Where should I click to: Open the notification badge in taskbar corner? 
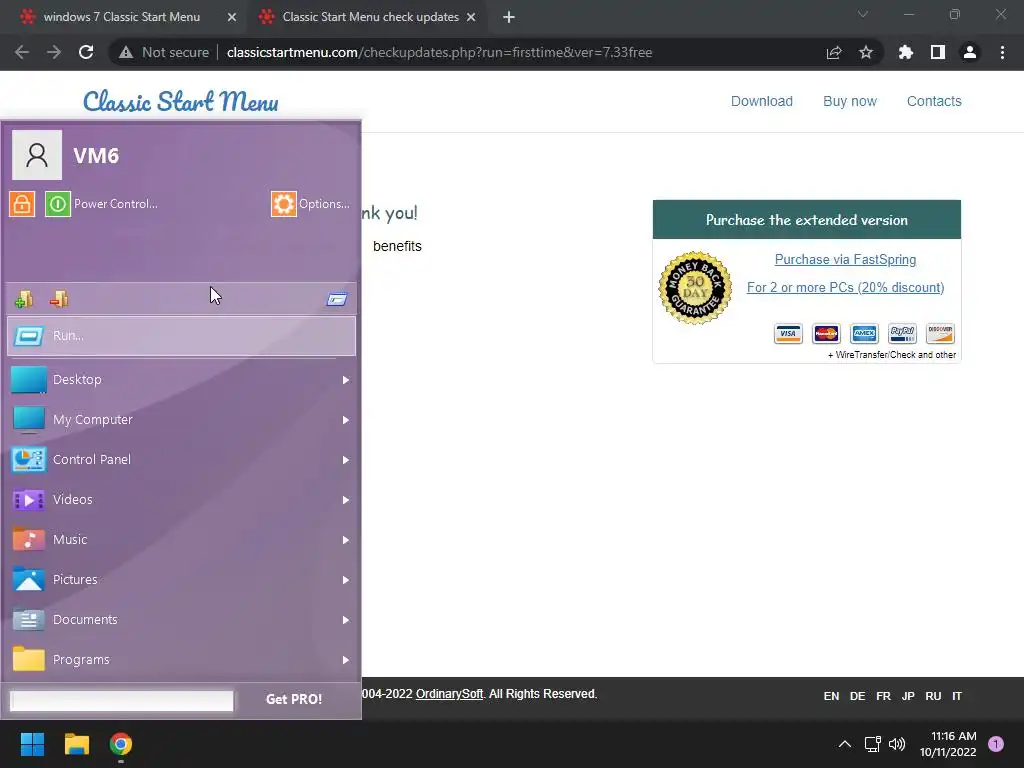(x=996, y=744)
